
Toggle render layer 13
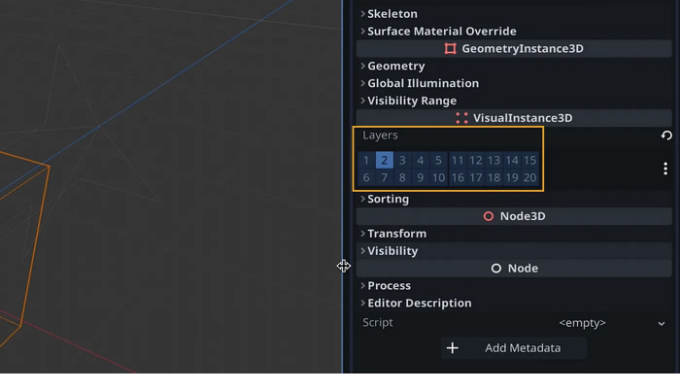(494, 160)
